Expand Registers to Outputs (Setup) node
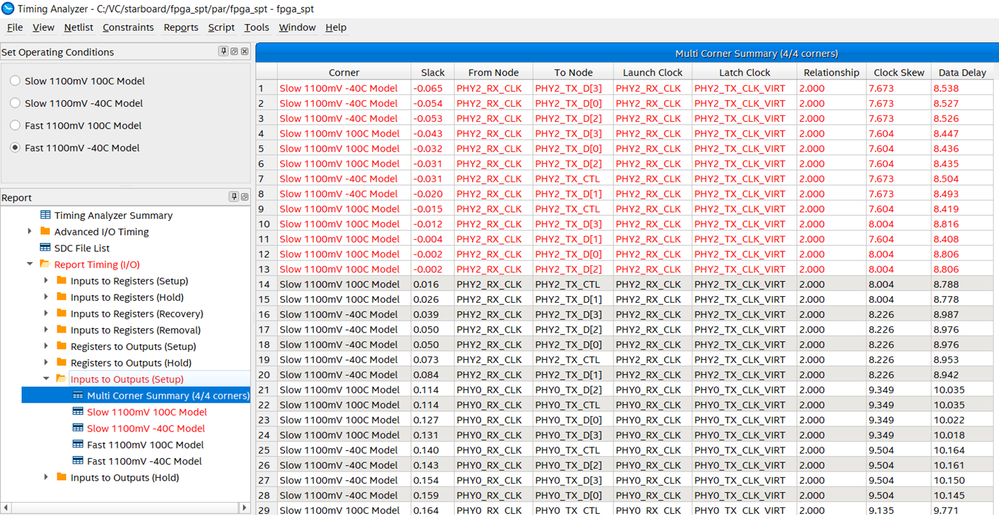Image resolution: width=999 pixels, height=515 pixels. point(46,346)
